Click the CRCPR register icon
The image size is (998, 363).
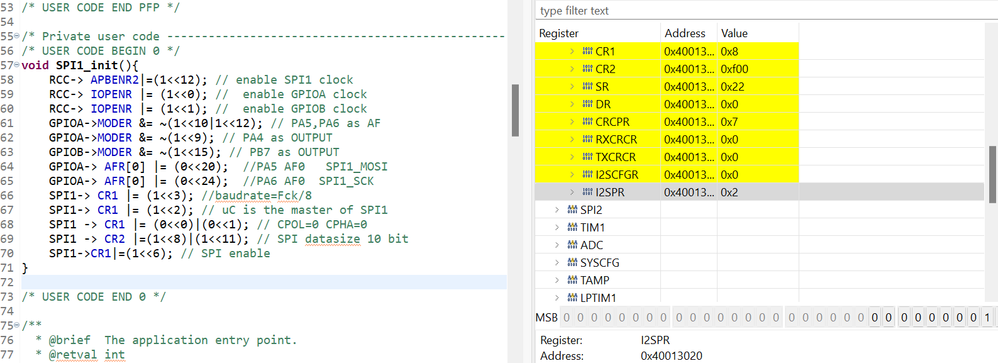587,122
